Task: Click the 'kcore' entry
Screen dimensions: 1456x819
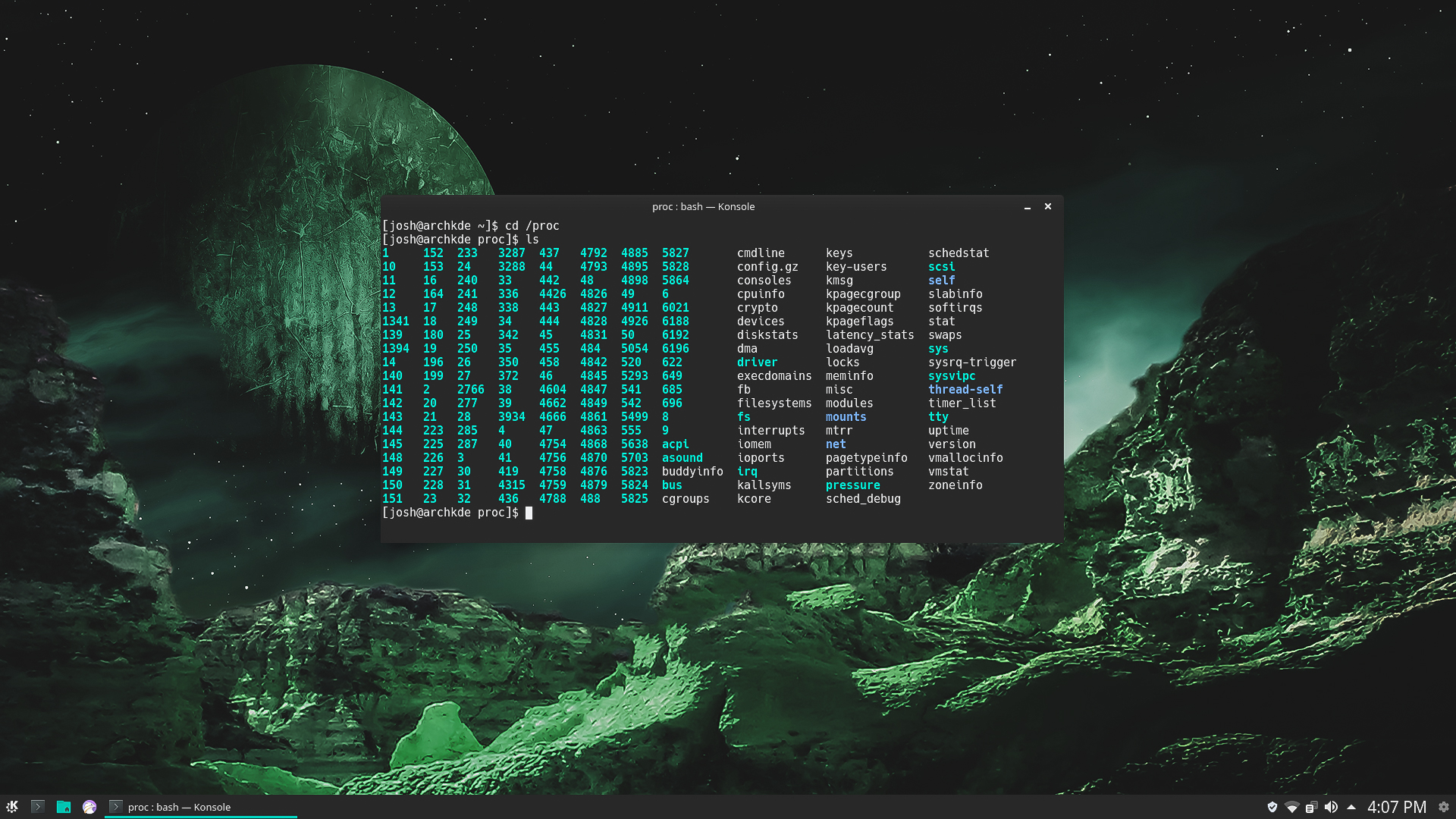Action: tap(754, 499)
